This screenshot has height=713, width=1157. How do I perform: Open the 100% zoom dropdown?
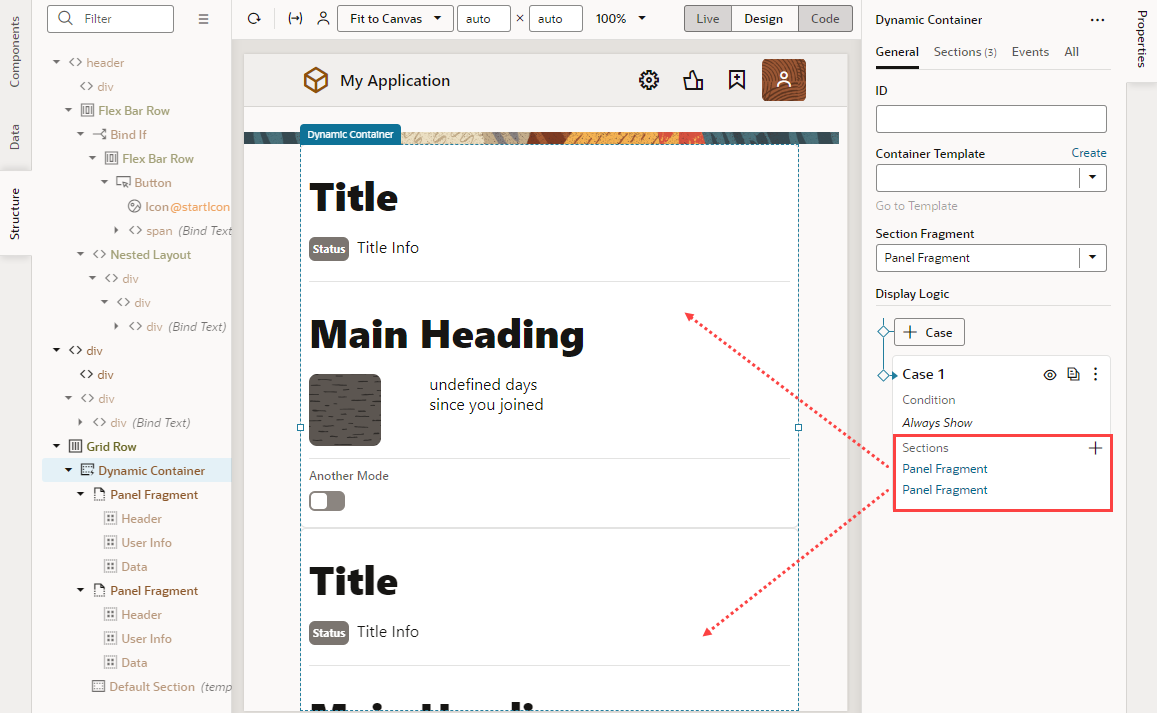pyautogui.click(x=621, y=18)
